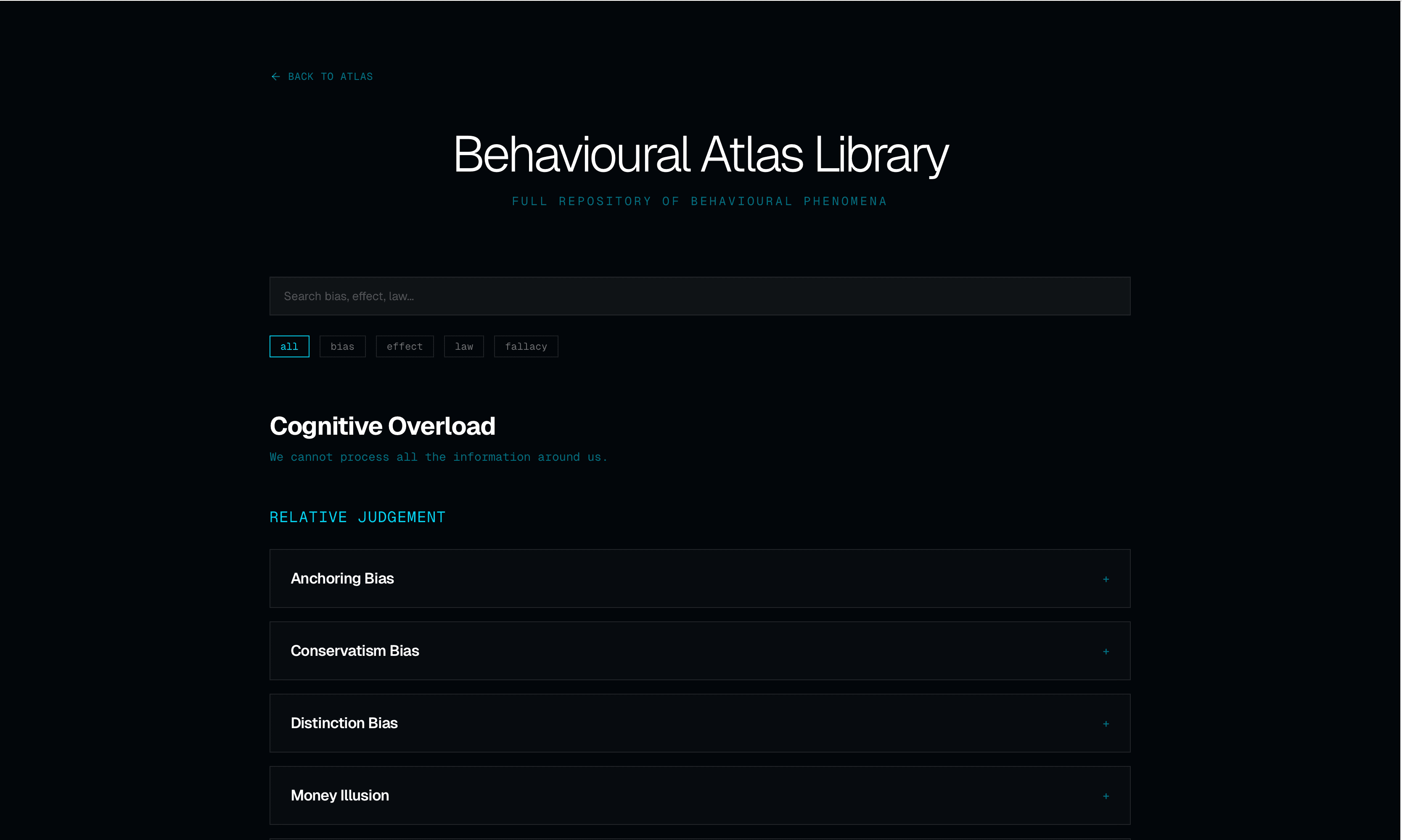This screenshot has width=1402, height=840.
Task: Enable the 'bias' filter
Action: [342, 346]
